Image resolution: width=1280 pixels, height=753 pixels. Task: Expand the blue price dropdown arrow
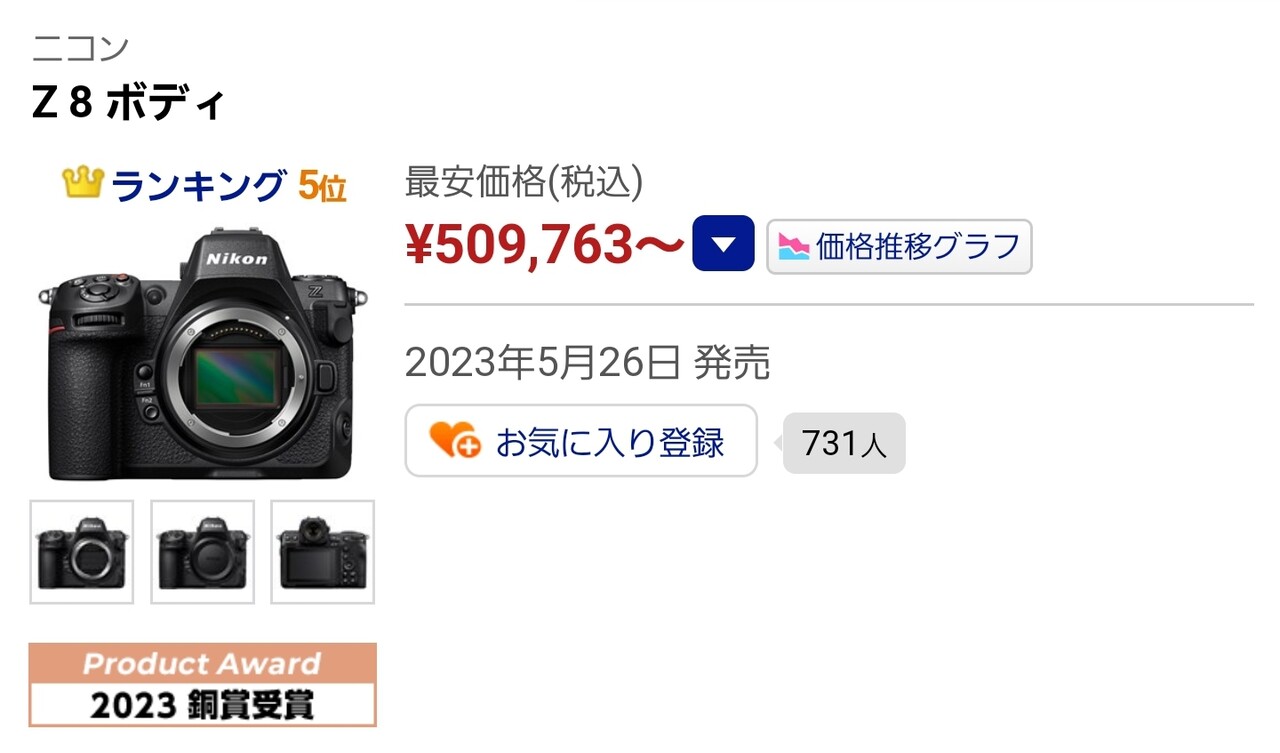[x=723, y=244]
